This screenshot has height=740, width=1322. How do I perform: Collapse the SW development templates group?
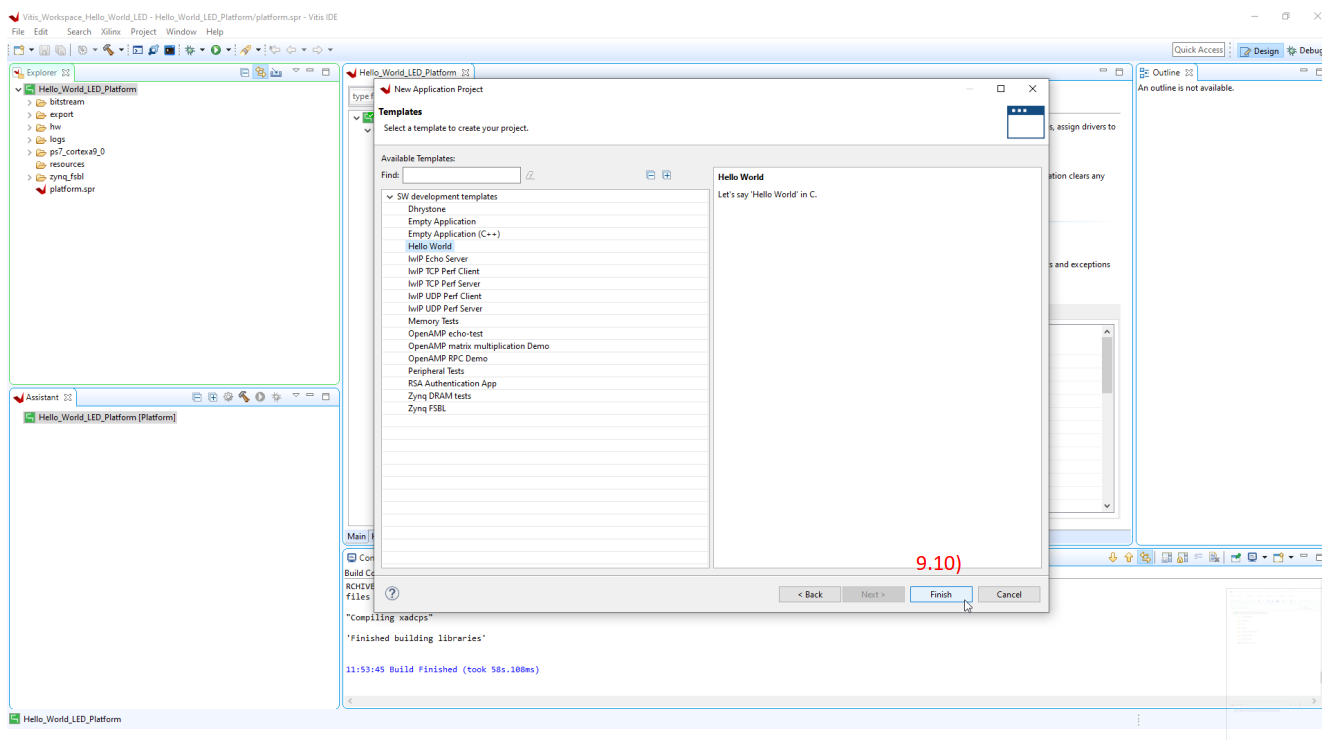pos(390,197)
